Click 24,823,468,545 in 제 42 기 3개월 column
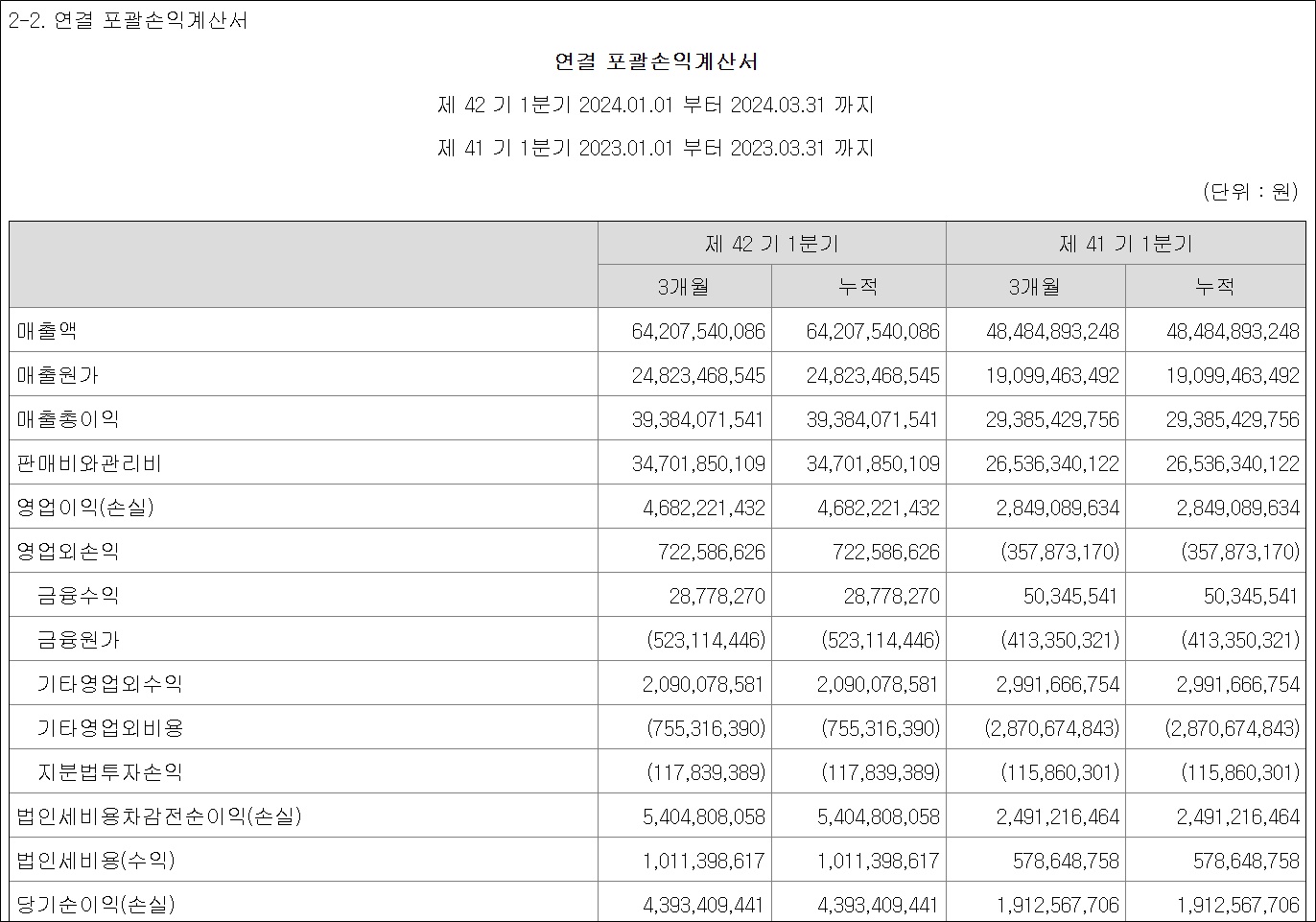Screen dimensions: 1316x922 click(698, 375)
